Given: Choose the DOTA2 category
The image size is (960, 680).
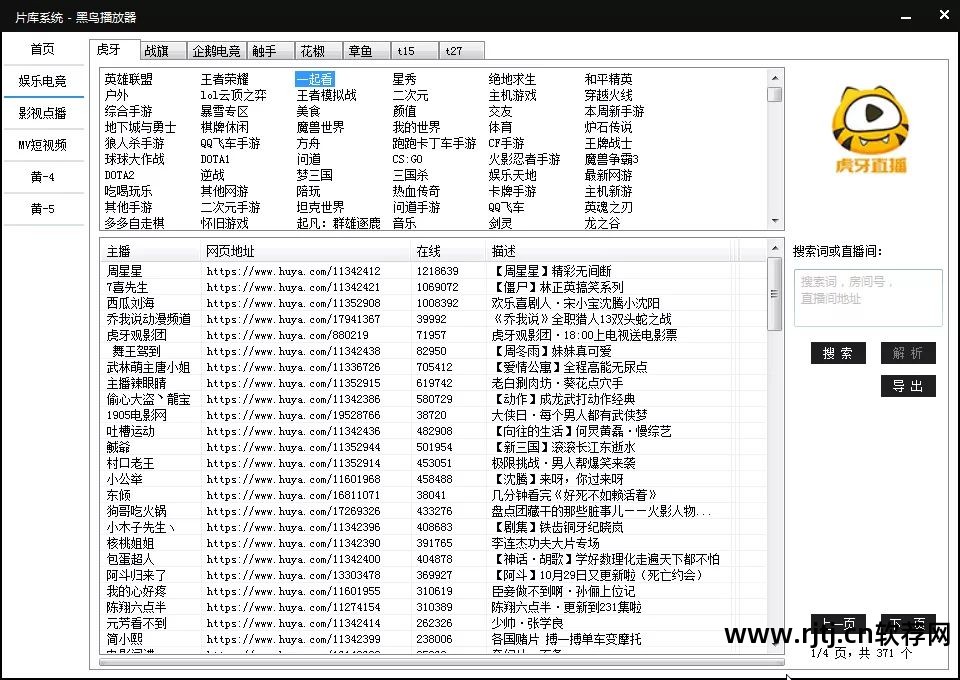Looking at the screenshot, I should click(x=119, y=175).
